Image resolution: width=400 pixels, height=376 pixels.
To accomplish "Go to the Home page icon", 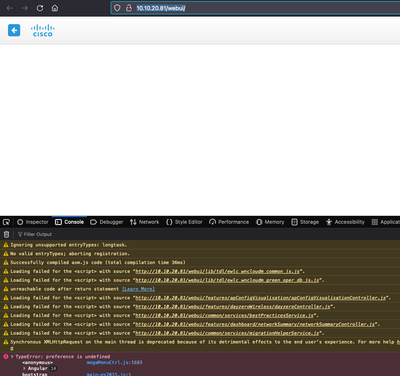I will pos(55,8).
